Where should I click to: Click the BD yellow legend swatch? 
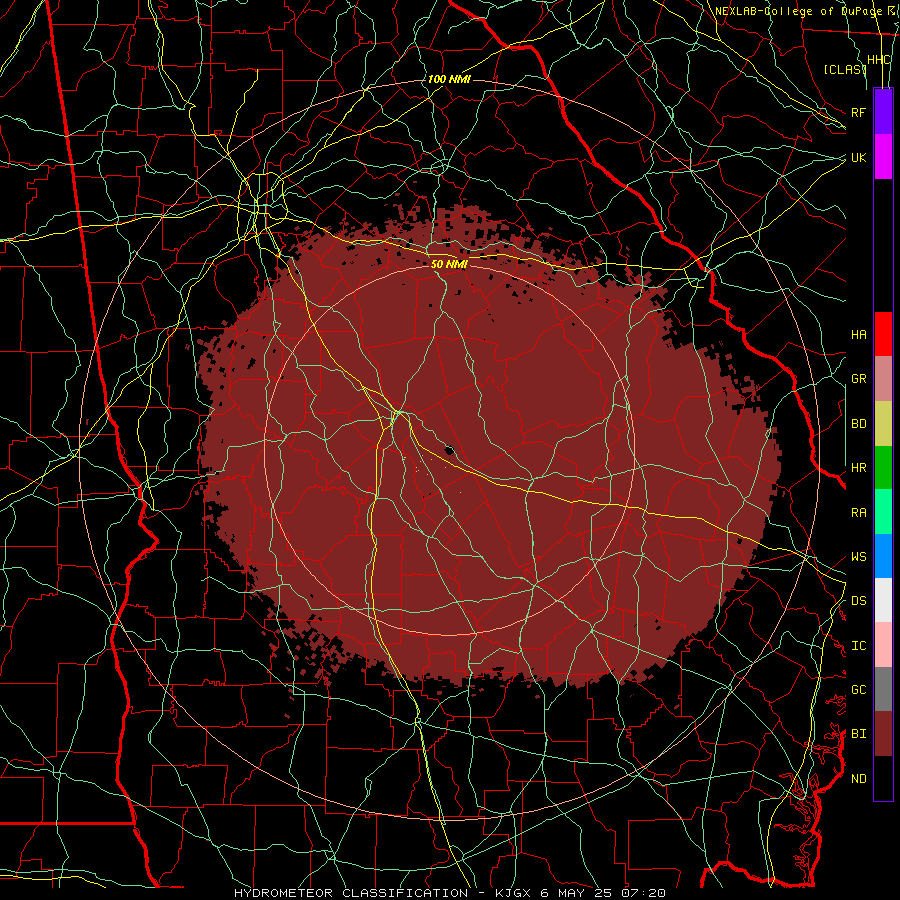tap(883, 423)
